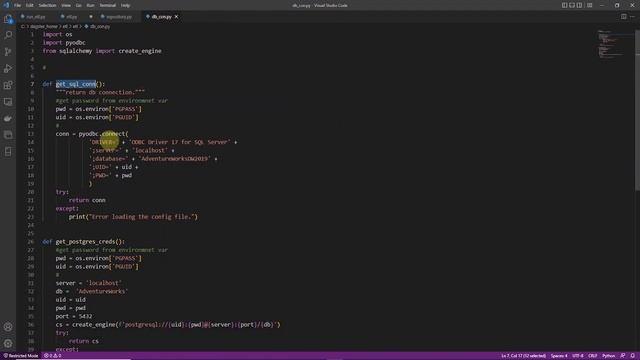The width and height of the screenshot is (640, 360).
Task: Change the Spaces: 4 indentation setting
Action: (x=559, y=356)
